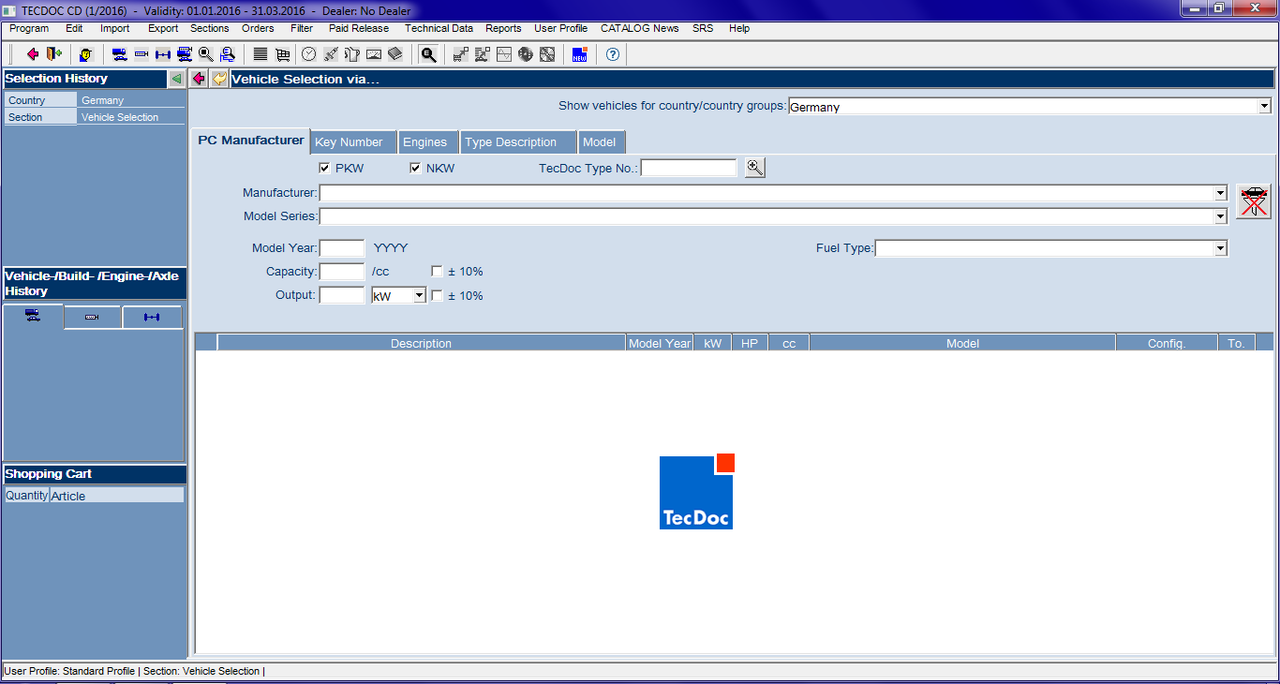Open the Fuel Type dropdown
Viewport: 1280px width, 684px height.
coord(1220,248)
